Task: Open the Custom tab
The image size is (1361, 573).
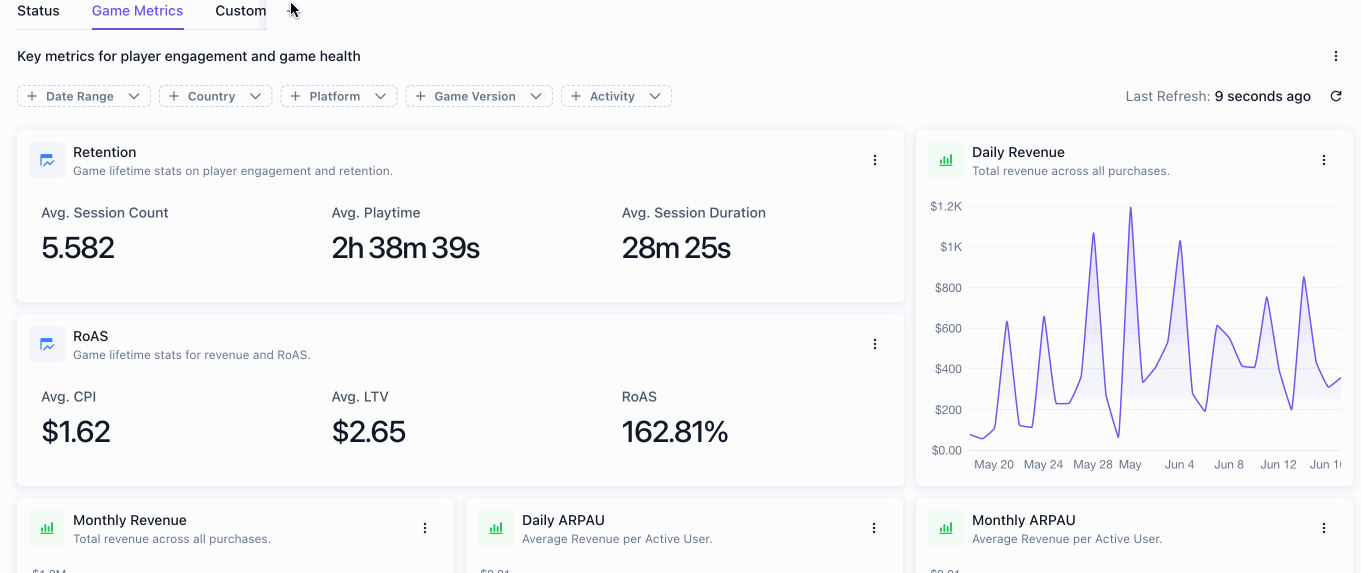Action: pyautogui.click(x=241, y=11)
